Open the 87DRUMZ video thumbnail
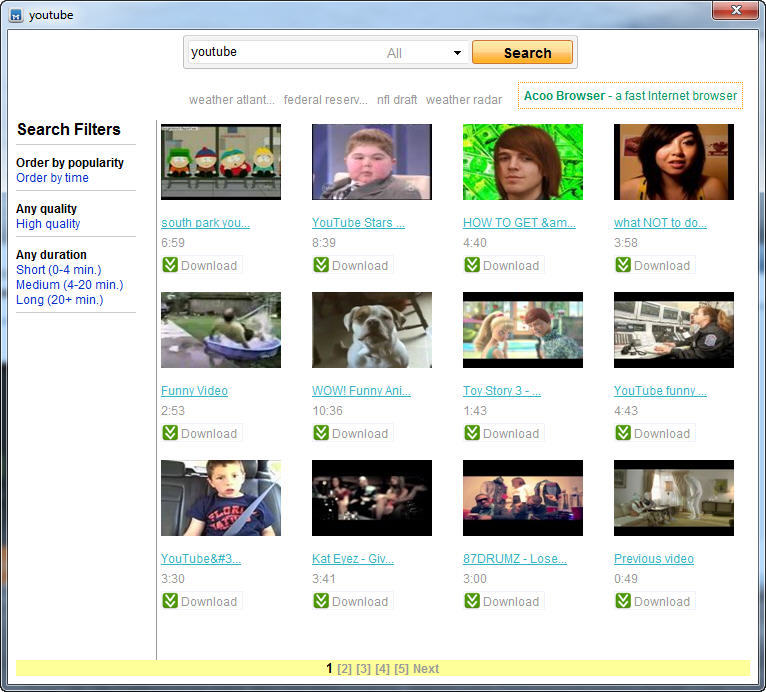This screenshot has width=766, height=692. [x=523, y=498]
